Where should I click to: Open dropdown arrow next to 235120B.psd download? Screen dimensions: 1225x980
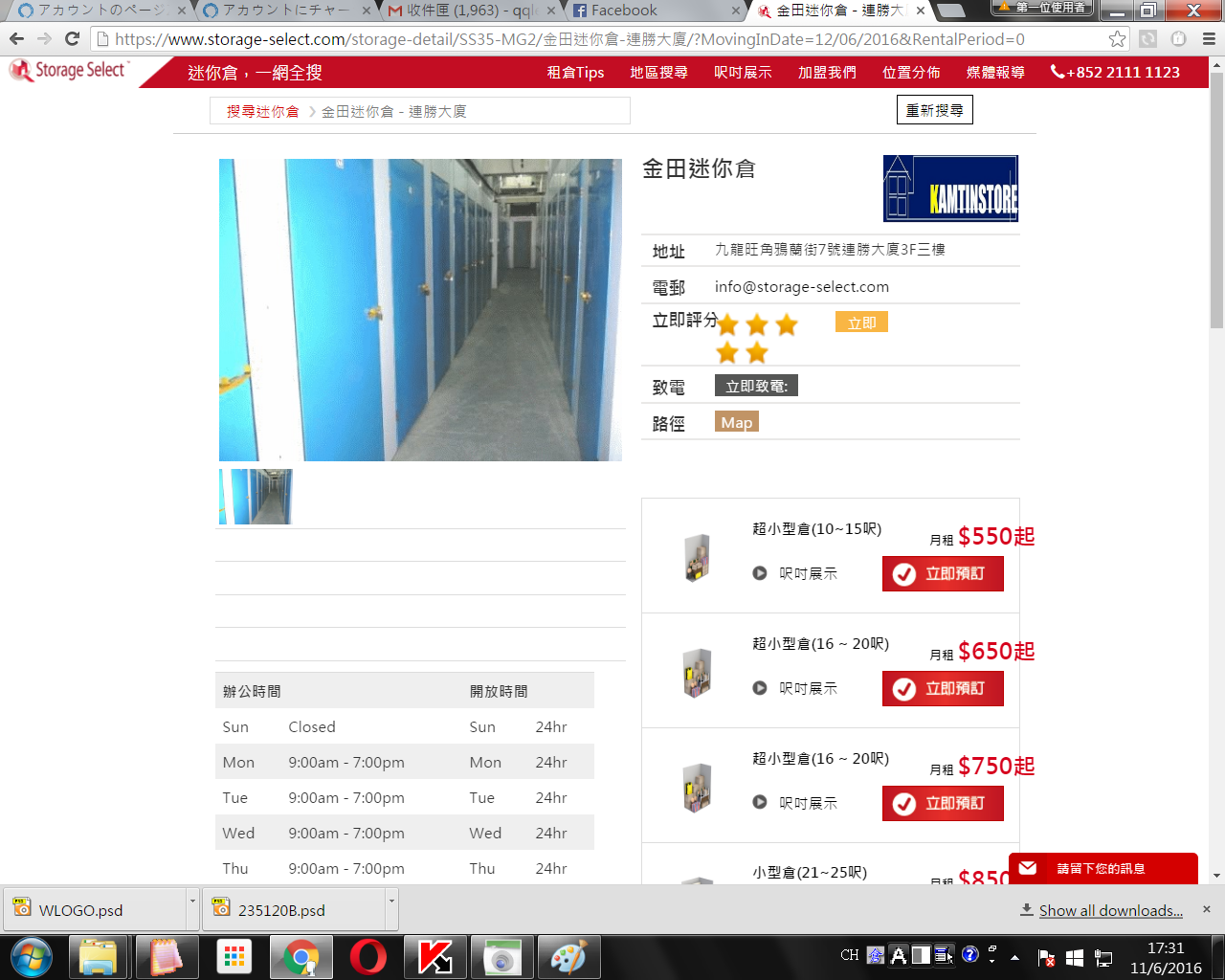(391, 902)
